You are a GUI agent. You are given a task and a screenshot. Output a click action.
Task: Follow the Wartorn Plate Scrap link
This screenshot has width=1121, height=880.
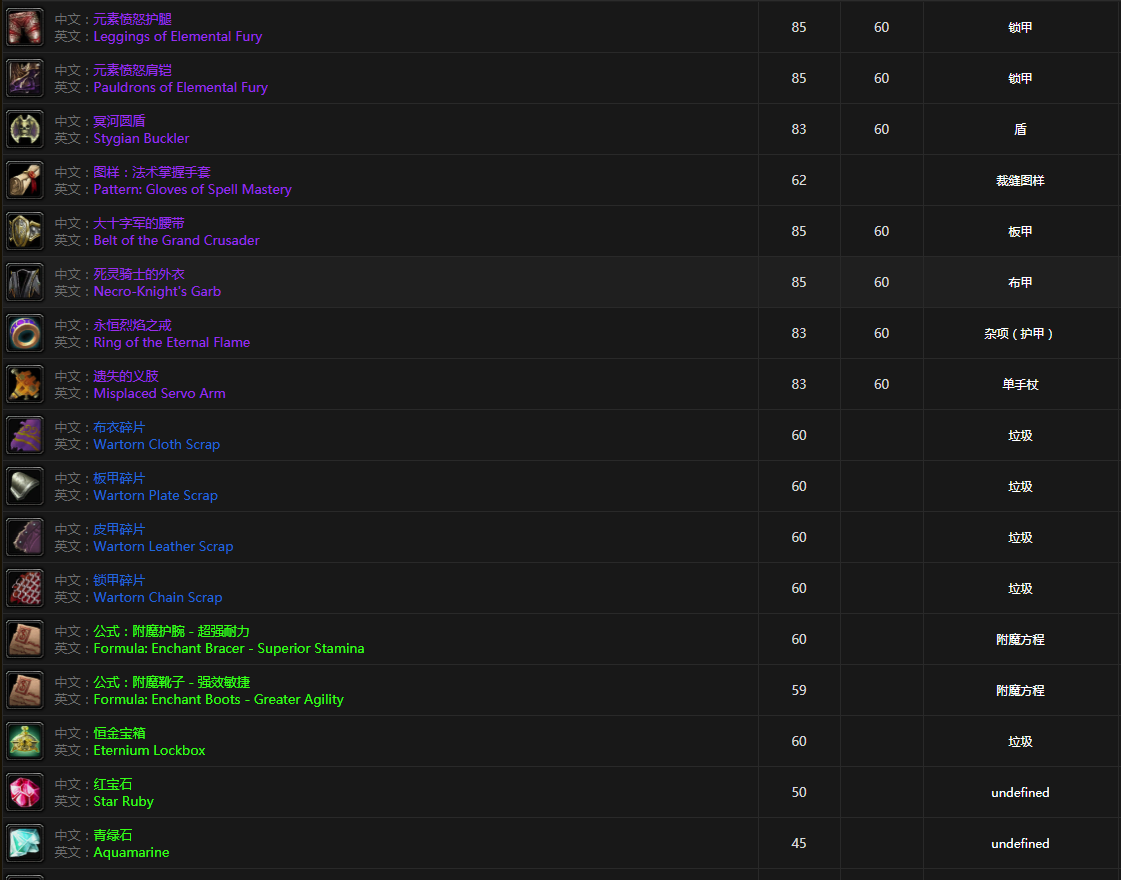156,495
